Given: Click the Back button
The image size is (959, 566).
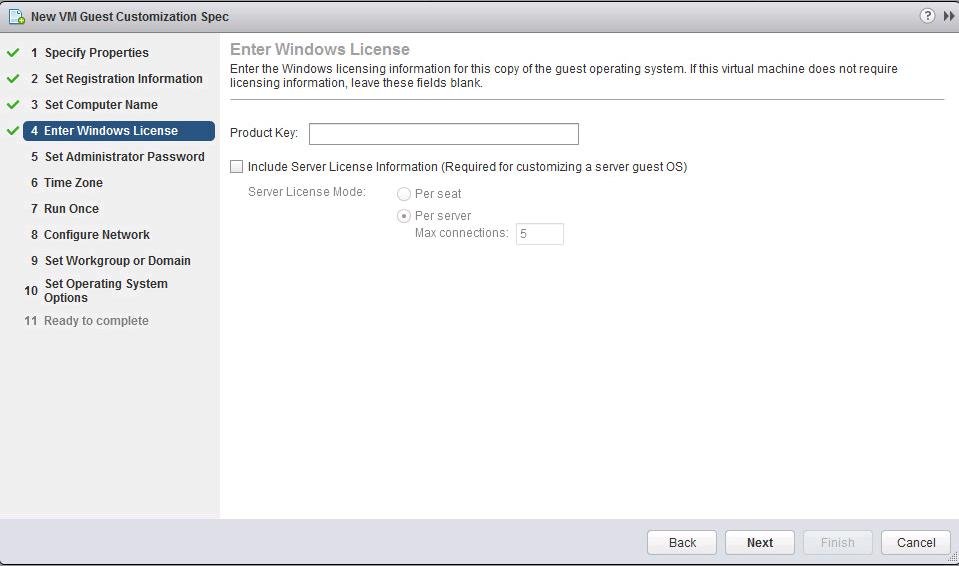Looking at the screenshot, I should coord(682,543).
